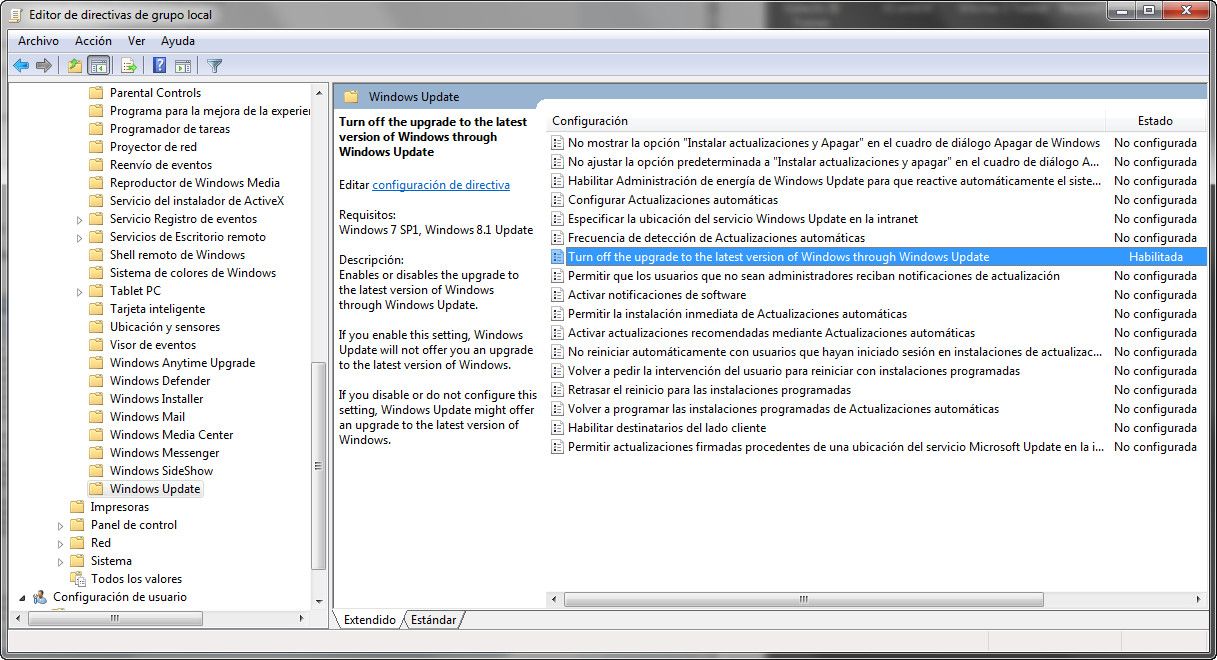Click the Impresoras folder icon

(x=77, y=507)
